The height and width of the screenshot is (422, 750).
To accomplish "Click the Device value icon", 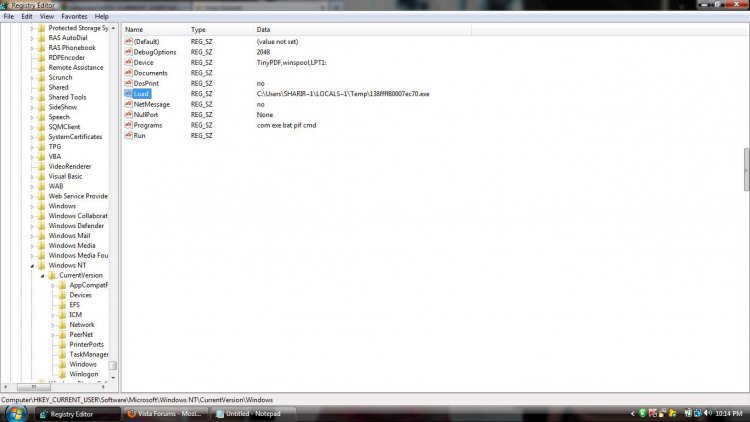I will point(128,63).
